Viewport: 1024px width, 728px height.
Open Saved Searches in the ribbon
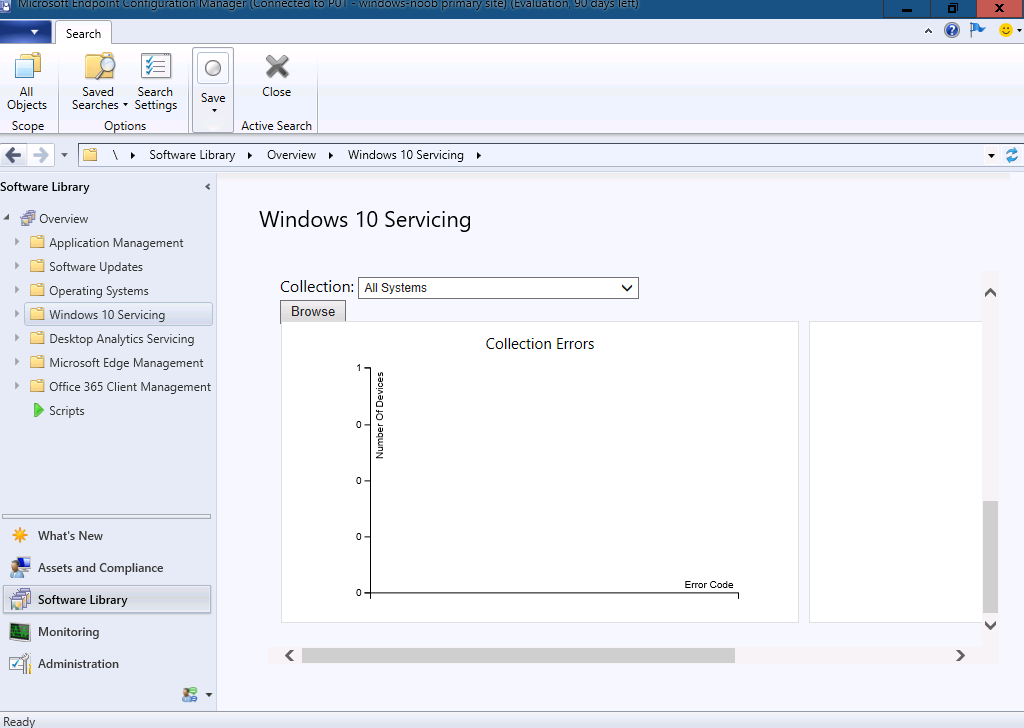click(x=99, y=82)
